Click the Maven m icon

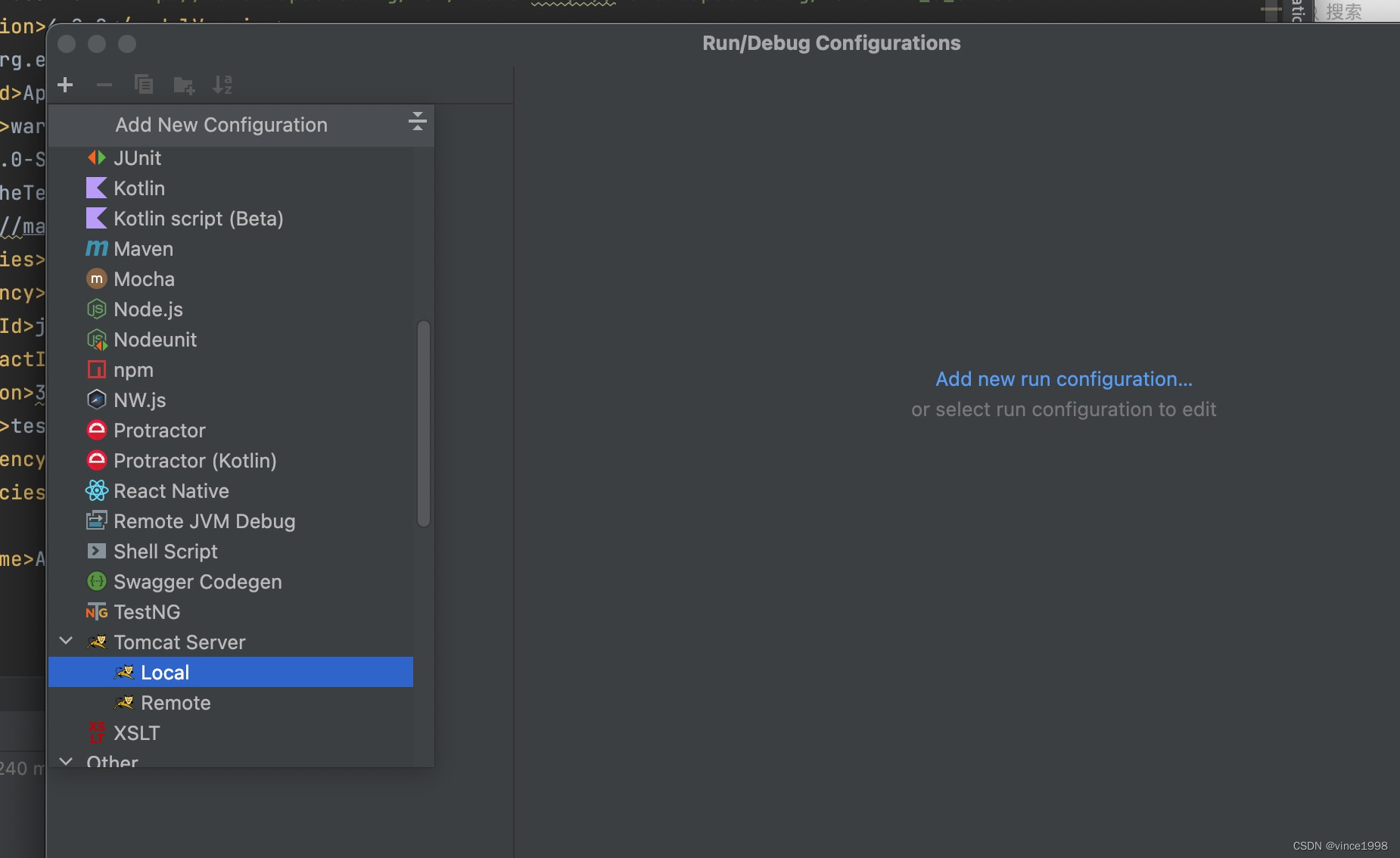tap(97, 248)
